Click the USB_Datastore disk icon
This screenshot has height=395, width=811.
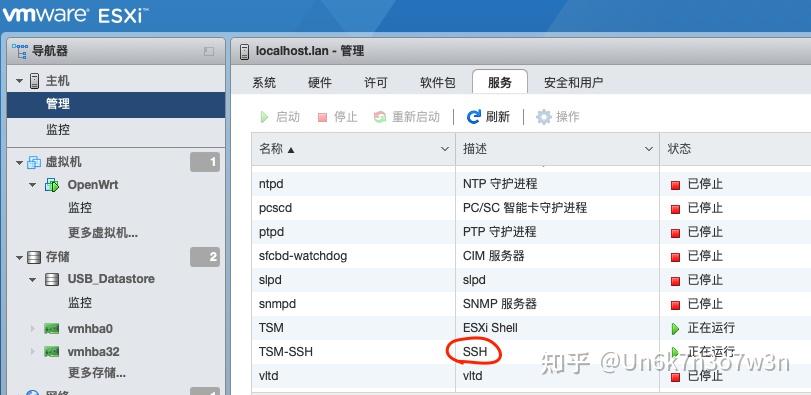coord(52,279)
